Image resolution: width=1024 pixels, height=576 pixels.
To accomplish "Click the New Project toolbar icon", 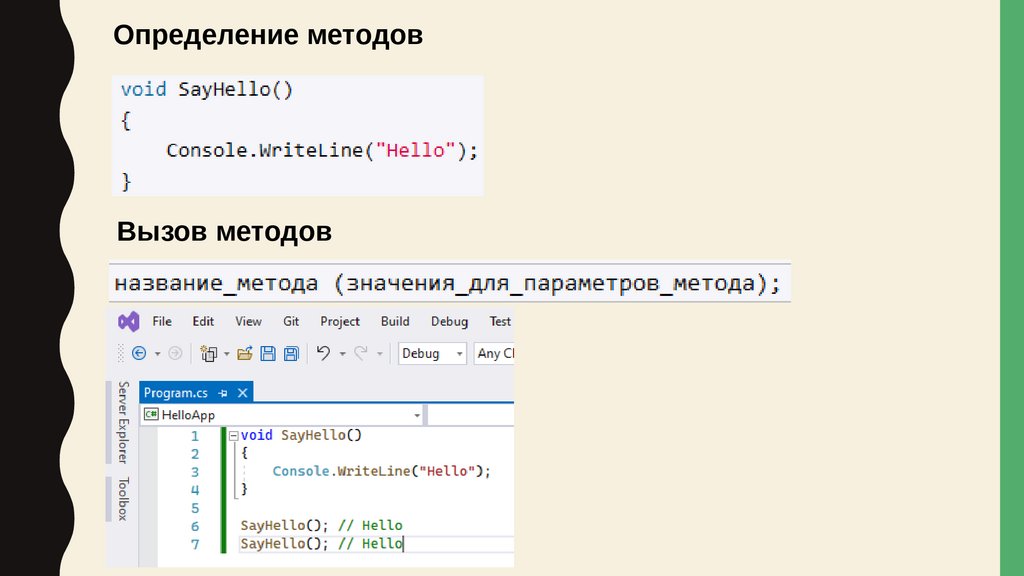I will pyautogui.click(x=208, y=353).
